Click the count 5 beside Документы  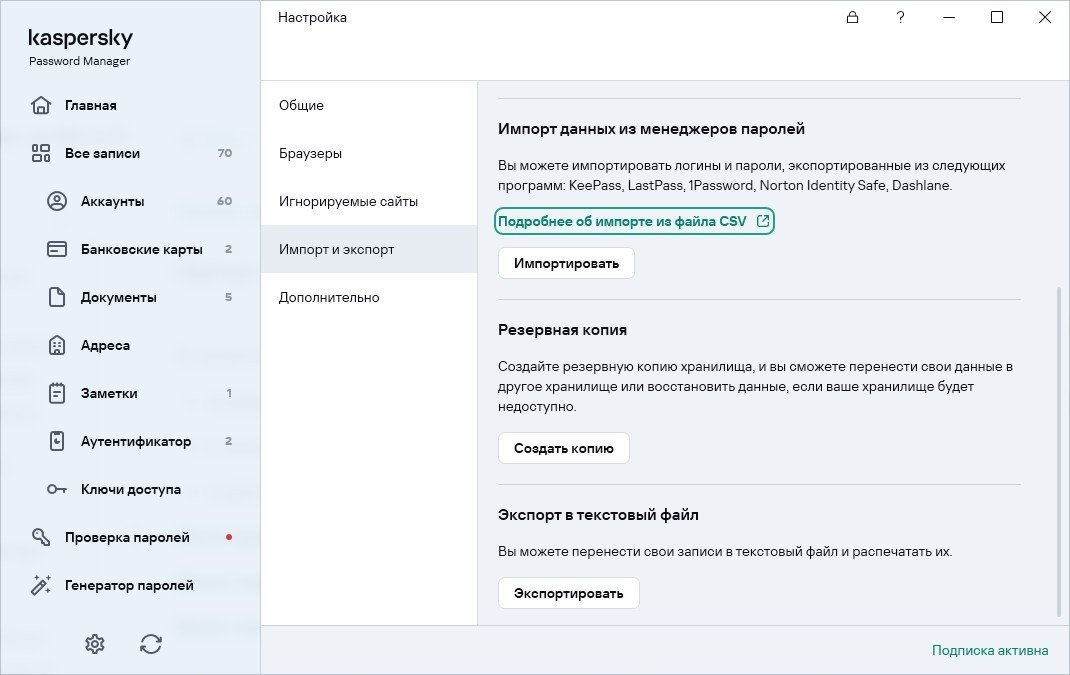click(x=229, y=297)
